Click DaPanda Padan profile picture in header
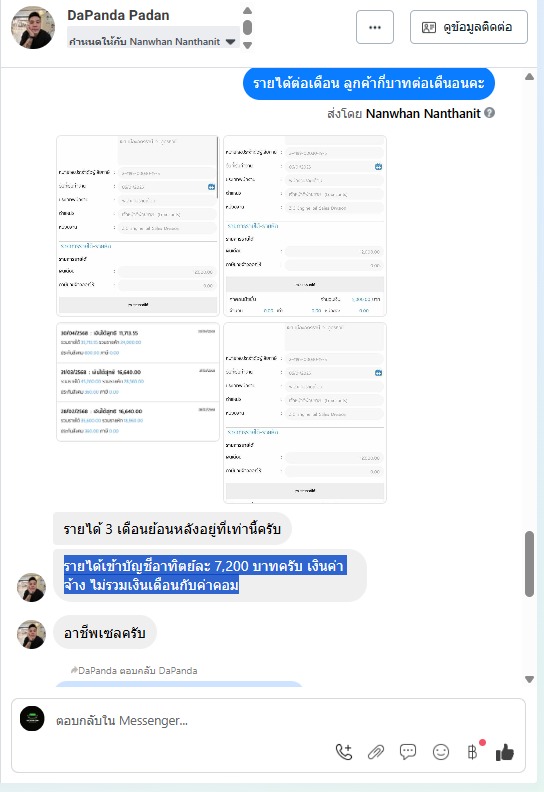The image size is (544, 792). tap(33, 27)
